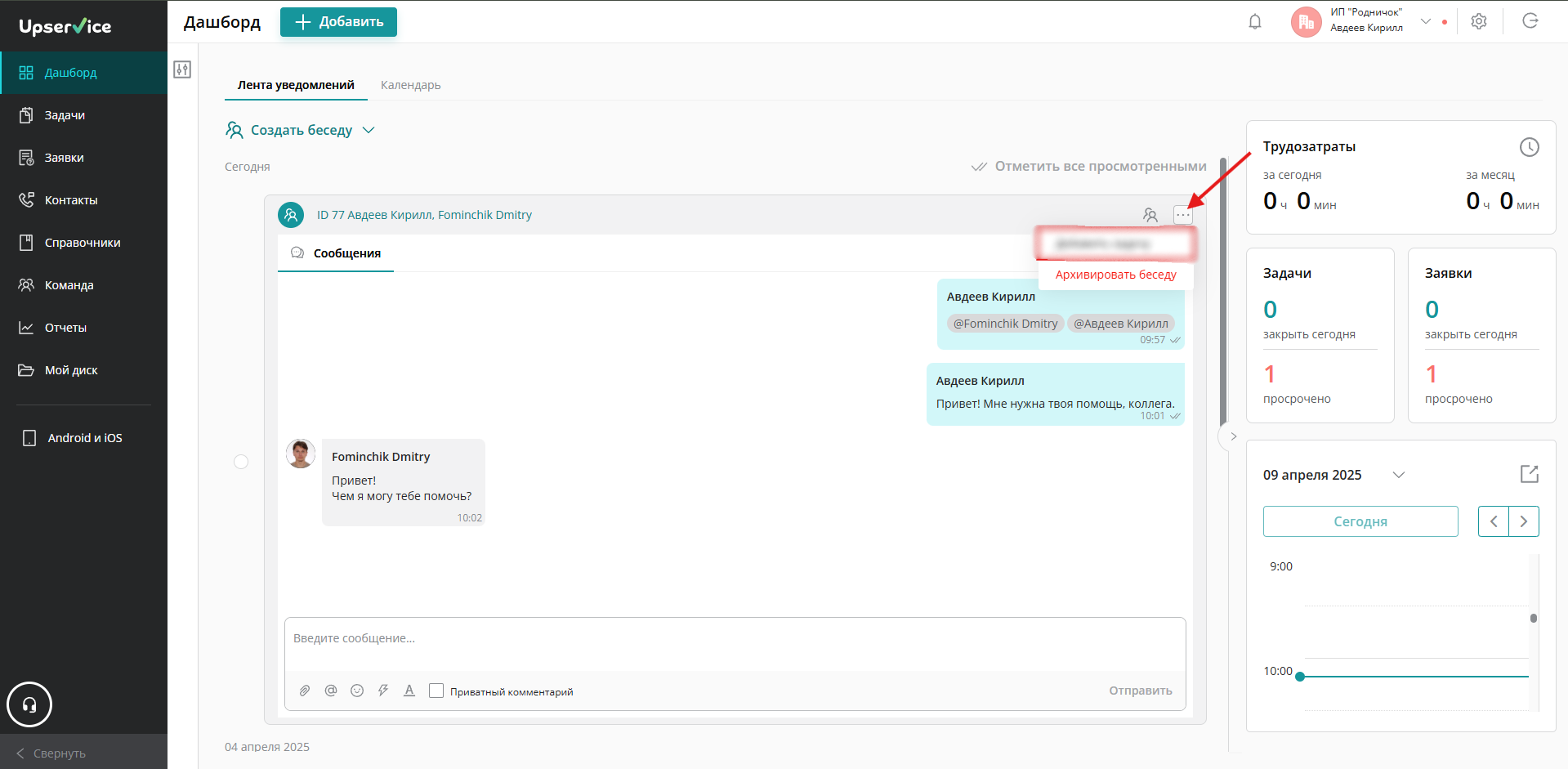Open conversation ID 77 title link

424,215
